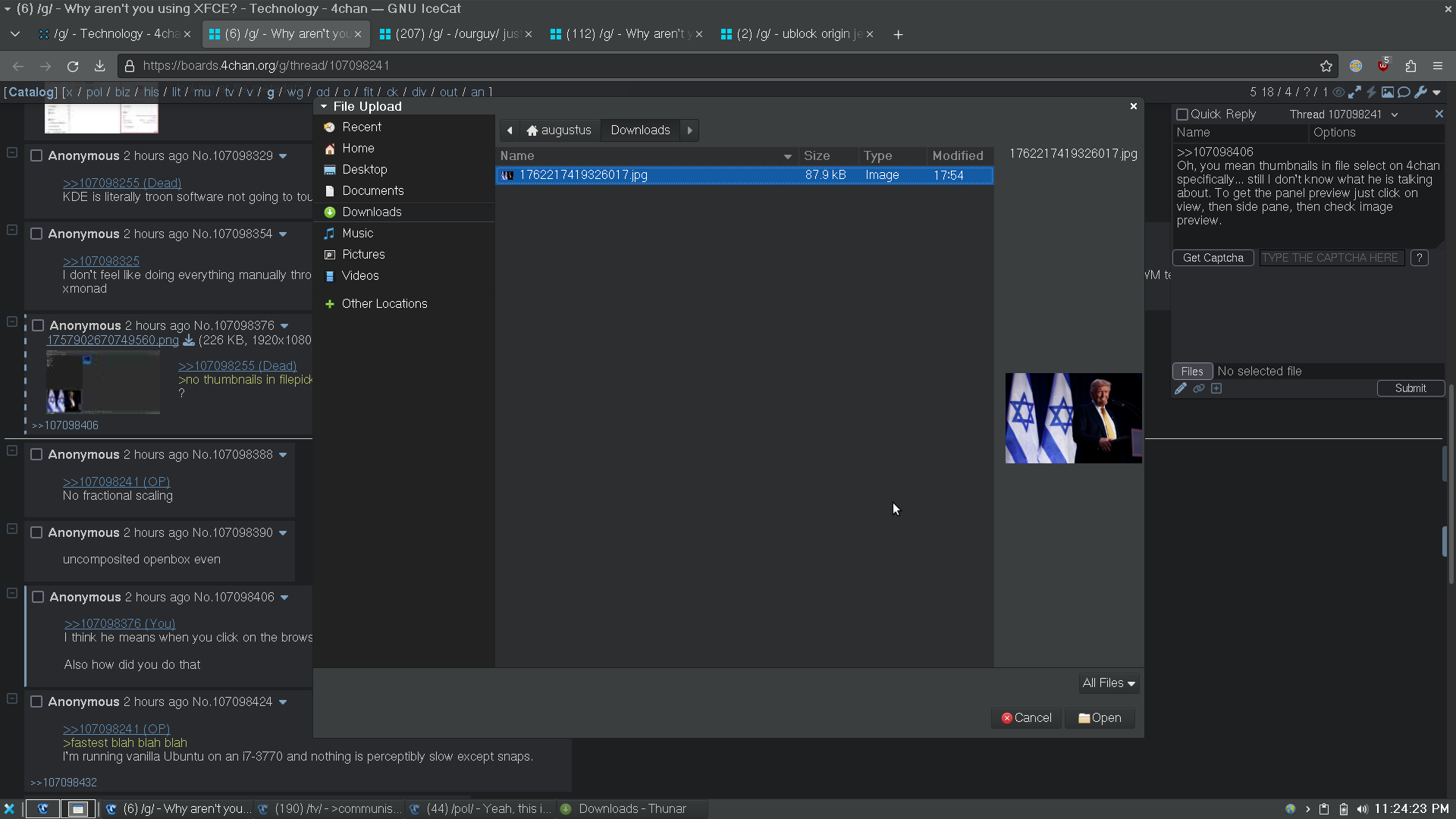Click the gallery image icon in header
1456x819 pixels.
(x=1387, y=93)
